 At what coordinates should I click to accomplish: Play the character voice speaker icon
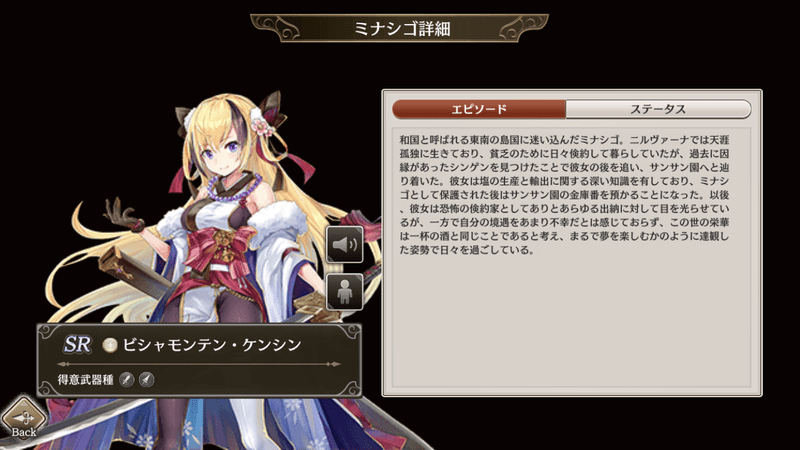tap(344, 245)
